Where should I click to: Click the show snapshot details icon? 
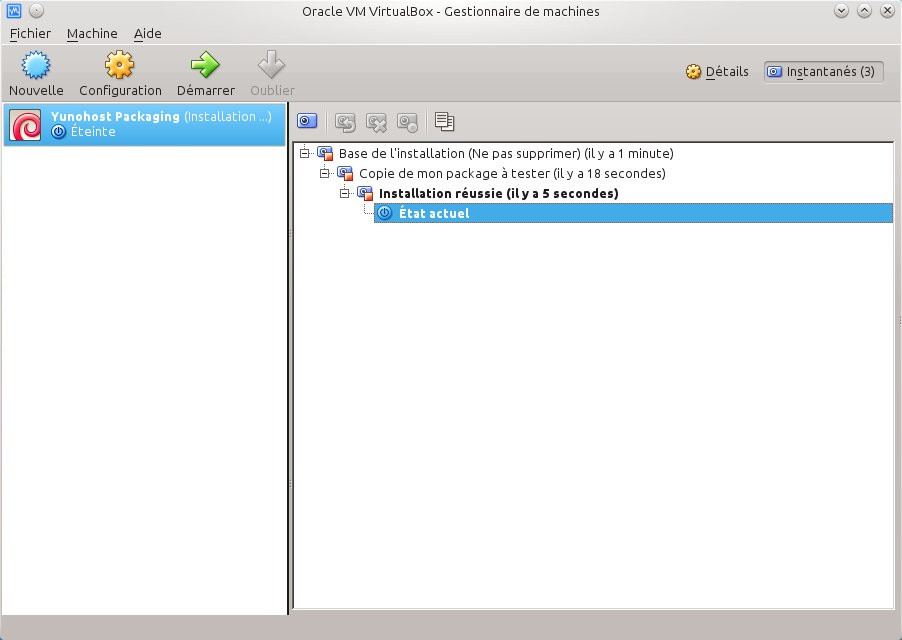coord(407,122)
